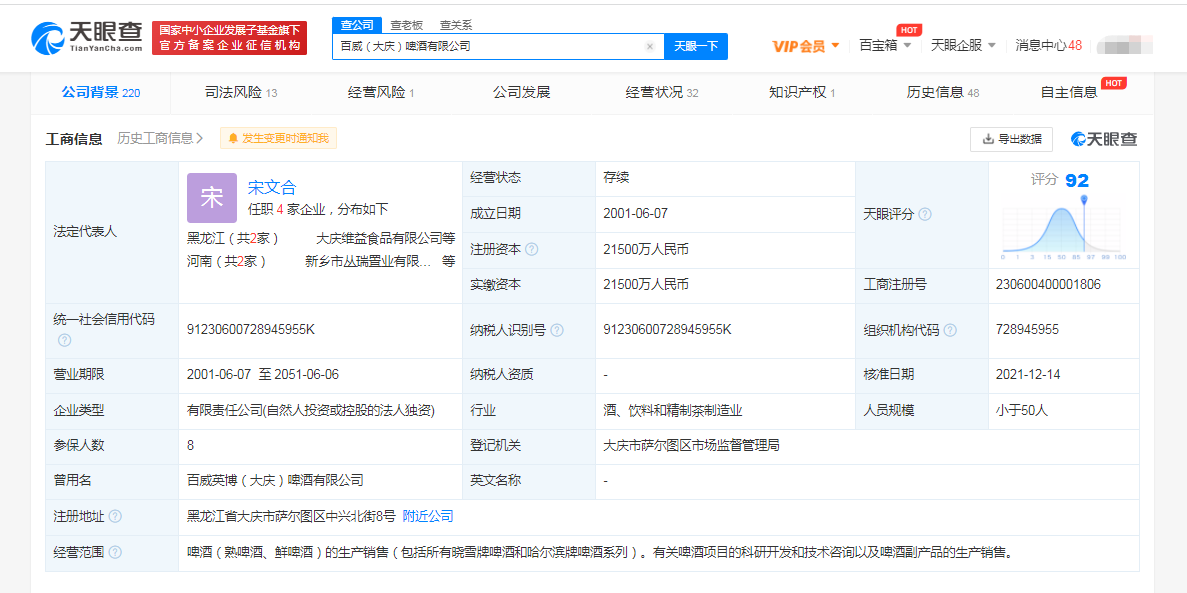Viewport: 1187px width, 593px height.
Task: Clear the search box with the x icon
Action: pos(650,46)
